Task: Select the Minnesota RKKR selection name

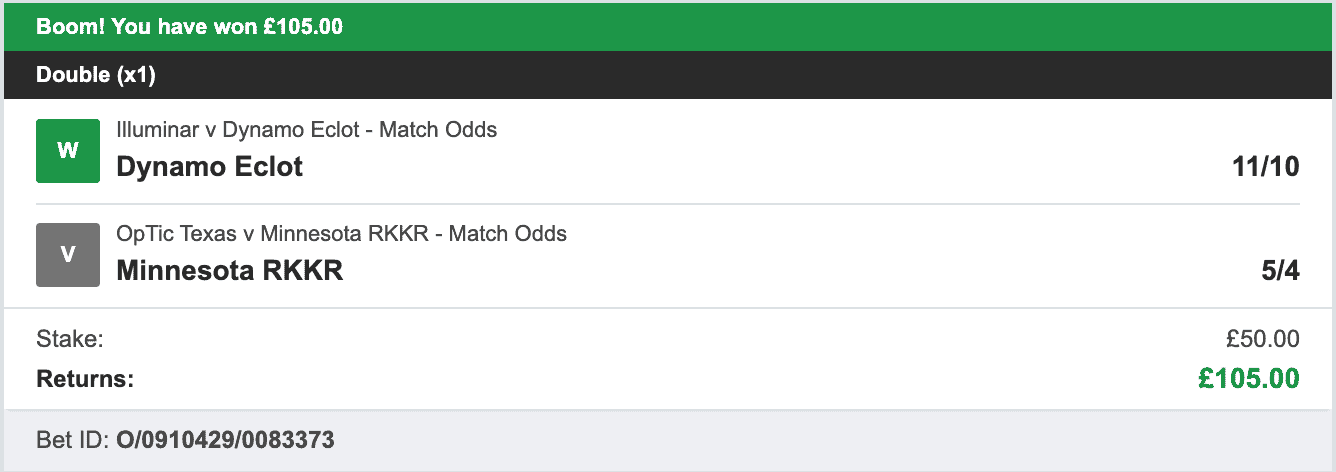Action: [230, 270]
